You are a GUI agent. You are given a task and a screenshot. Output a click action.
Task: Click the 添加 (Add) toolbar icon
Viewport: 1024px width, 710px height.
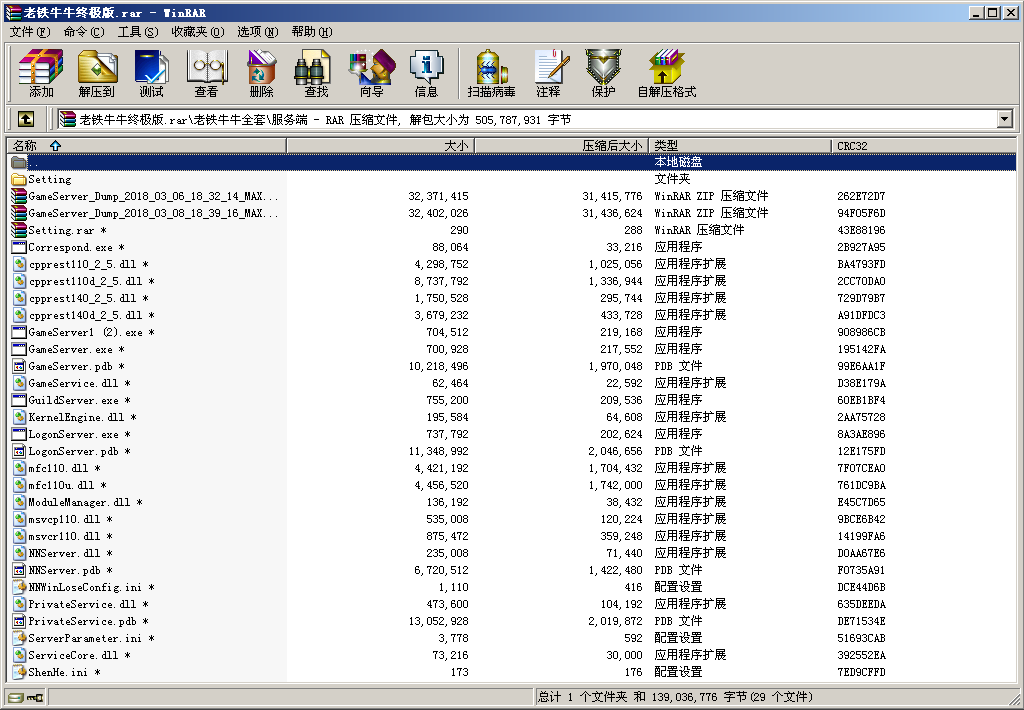41,73
